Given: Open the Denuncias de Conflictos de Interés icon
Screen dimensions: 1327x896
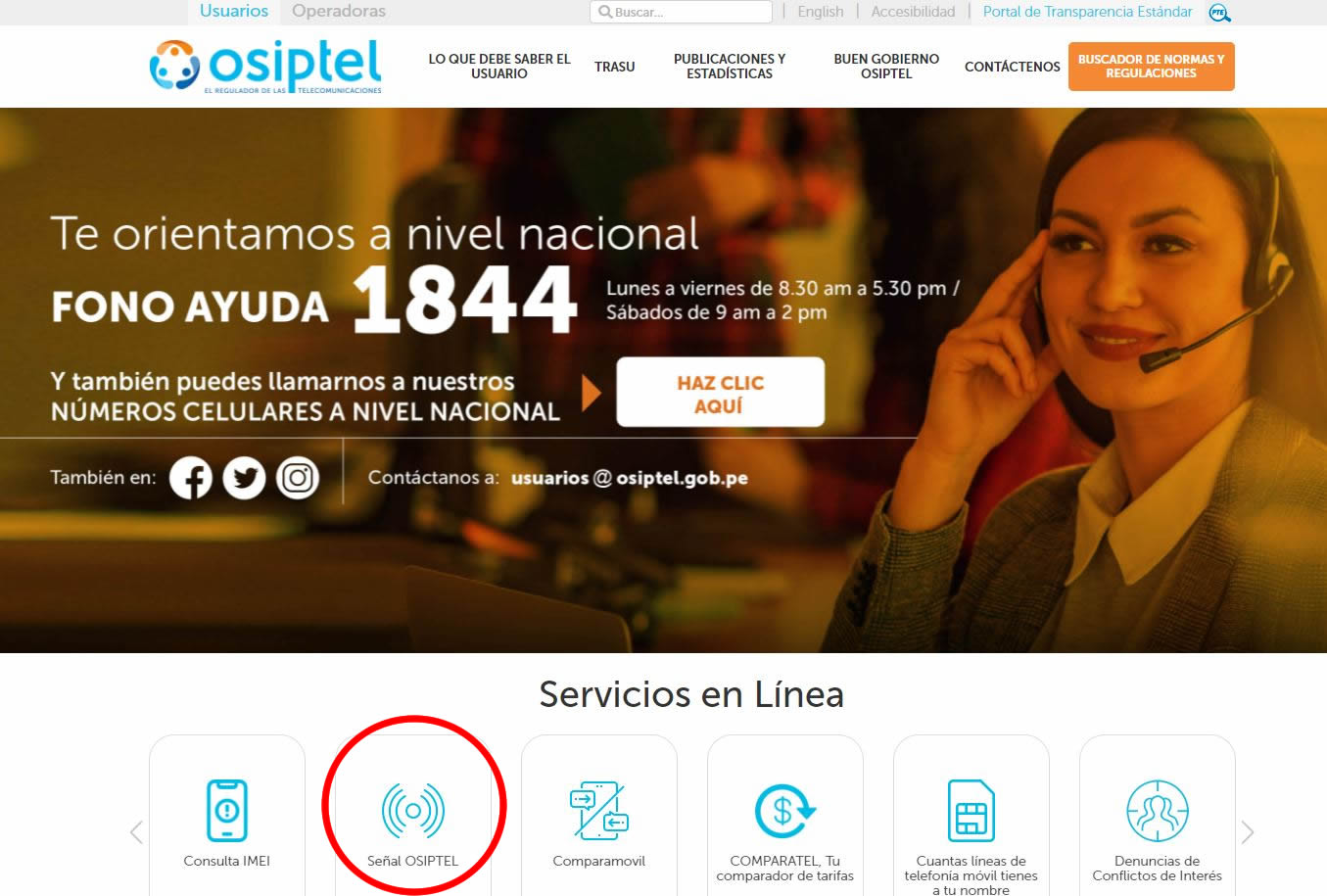Looking at the screenshot, I should 1157,811.
